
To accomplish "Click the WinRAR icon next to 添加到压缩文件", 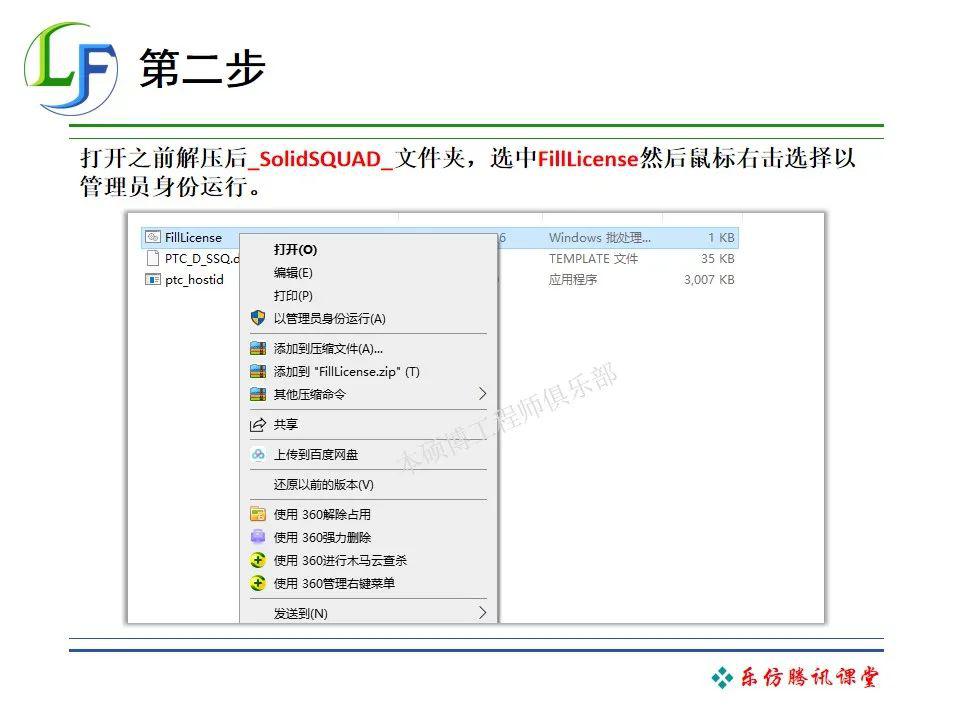I will [x=256, y=349].
